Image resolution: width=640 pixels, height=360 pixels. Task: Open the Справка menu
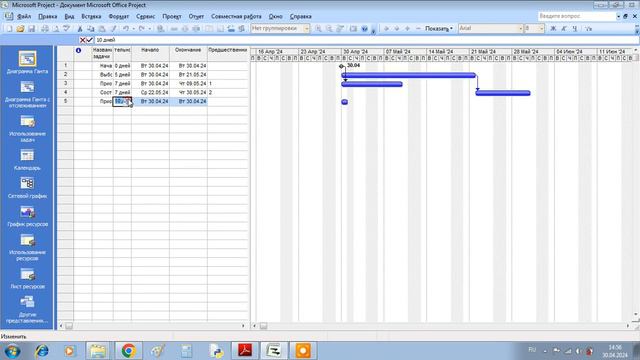[300, 16]
